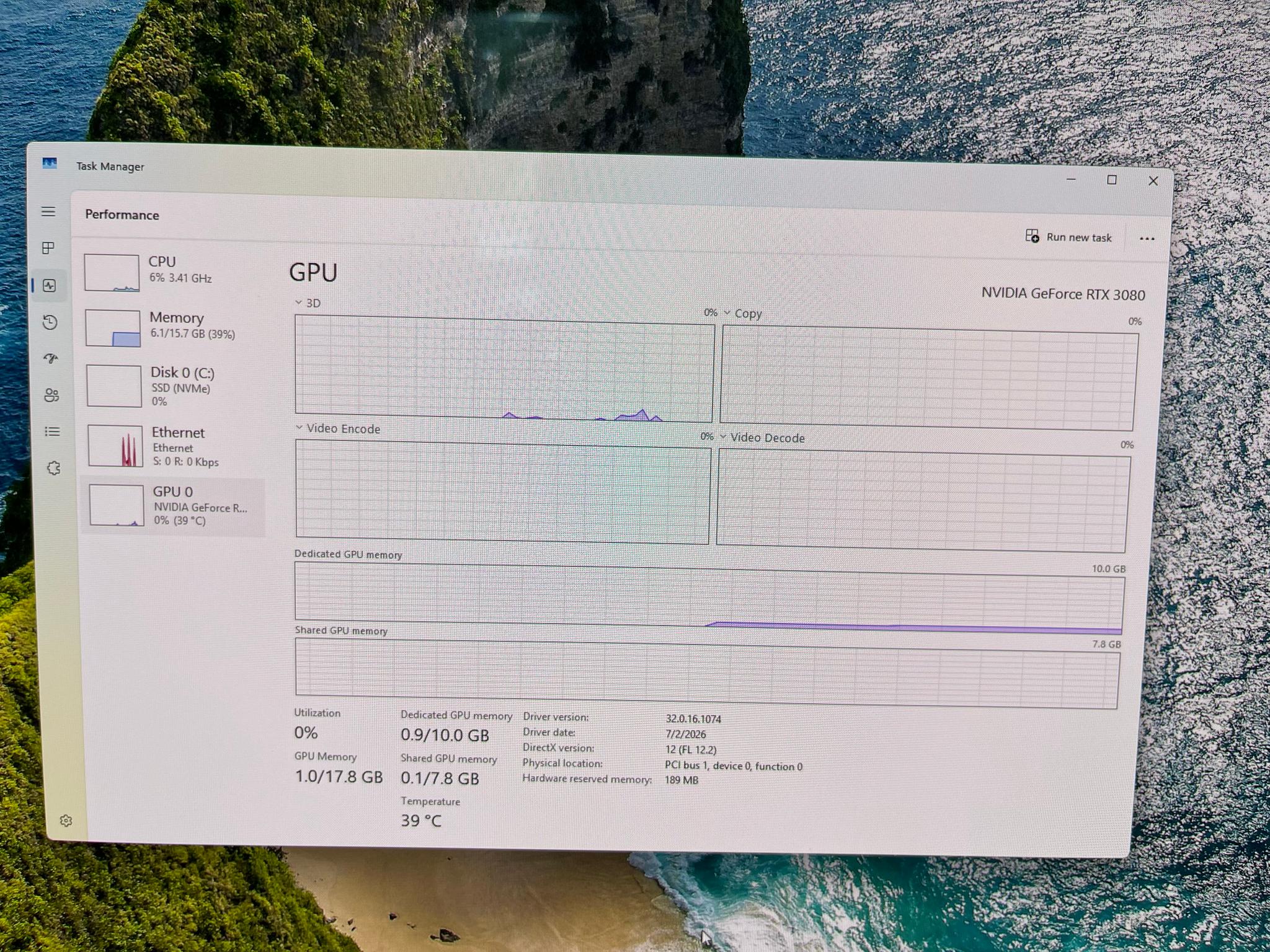
Task: Click the Dedicated GPU memory graph
Action: coord(709,598)
